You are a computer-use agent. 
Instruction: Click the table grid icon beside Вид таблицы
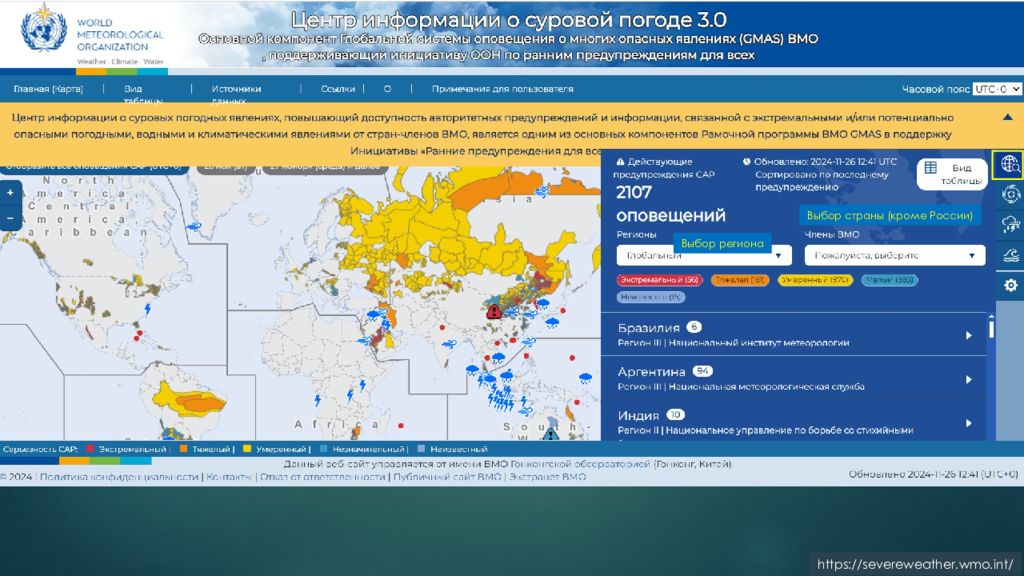931,168
